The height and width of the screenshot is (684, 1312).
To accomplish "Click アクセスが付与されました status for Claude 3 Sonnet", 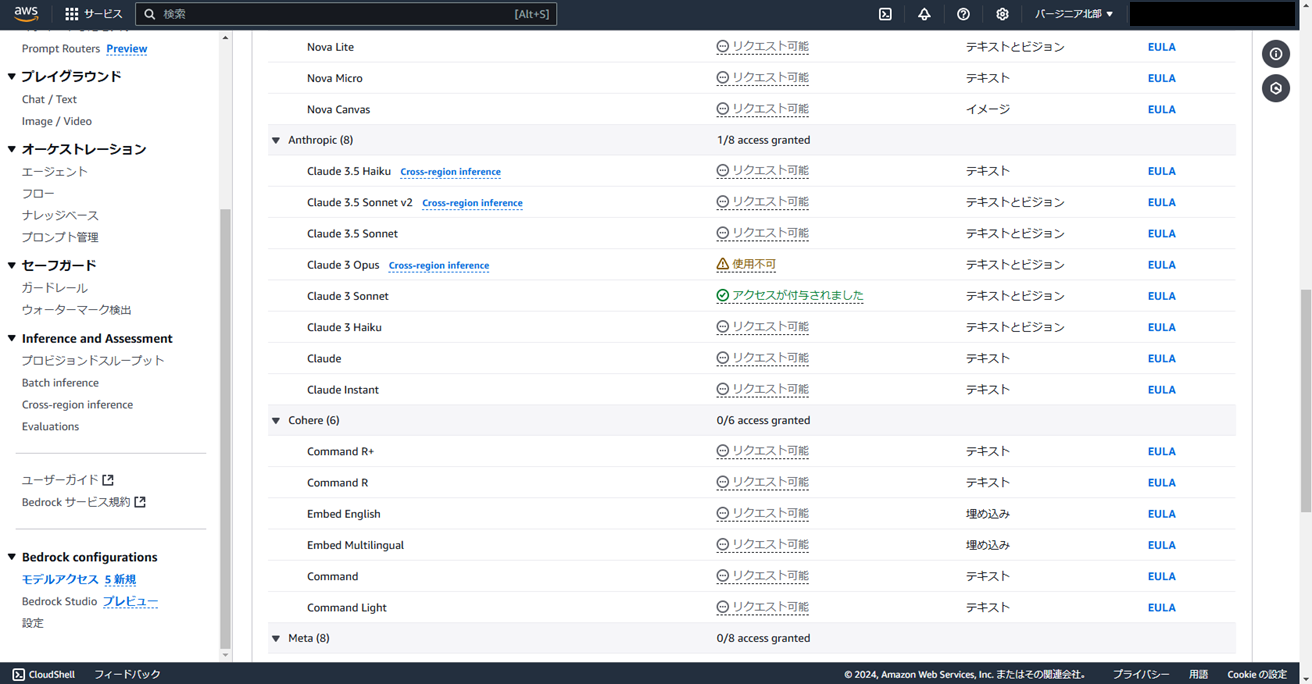I will 797,296.
